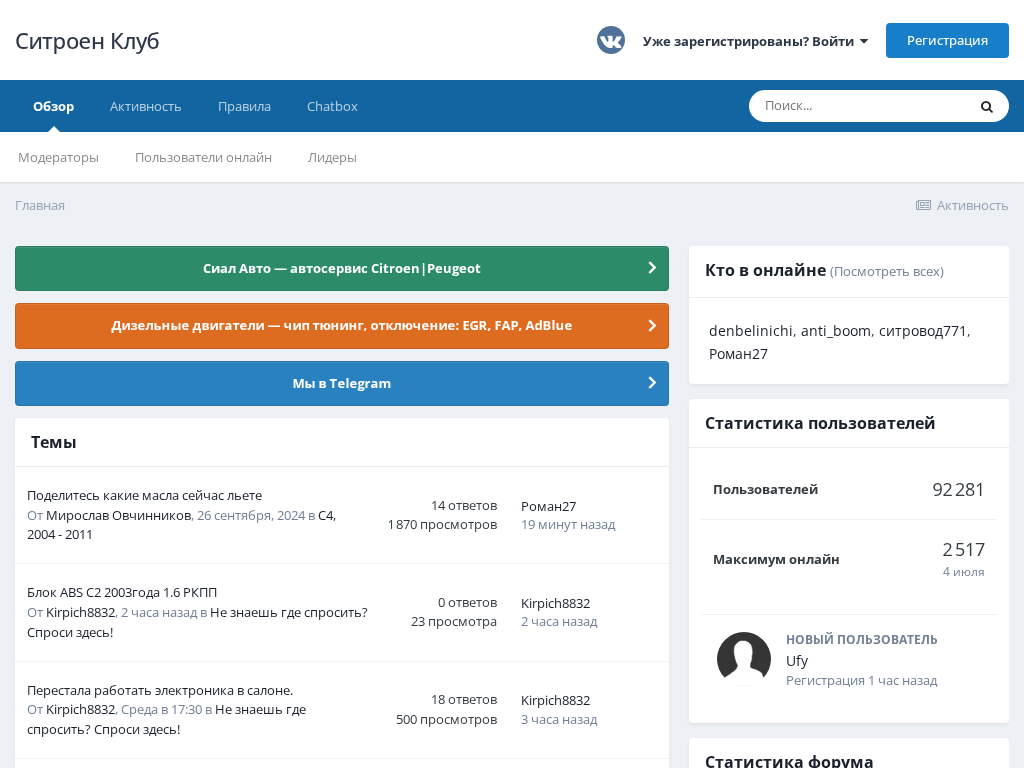Click the search magnifier icon
Viewport: 1024px width, 768px height.
point(986,106)
